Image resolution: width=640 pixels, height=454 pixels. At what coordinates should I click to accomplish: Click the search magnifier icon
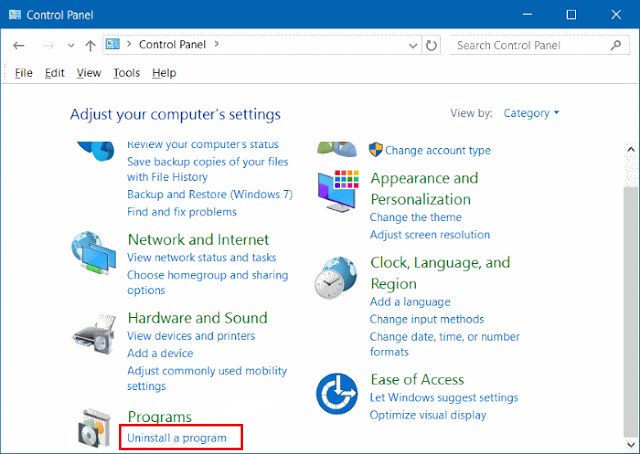point(616,45)
